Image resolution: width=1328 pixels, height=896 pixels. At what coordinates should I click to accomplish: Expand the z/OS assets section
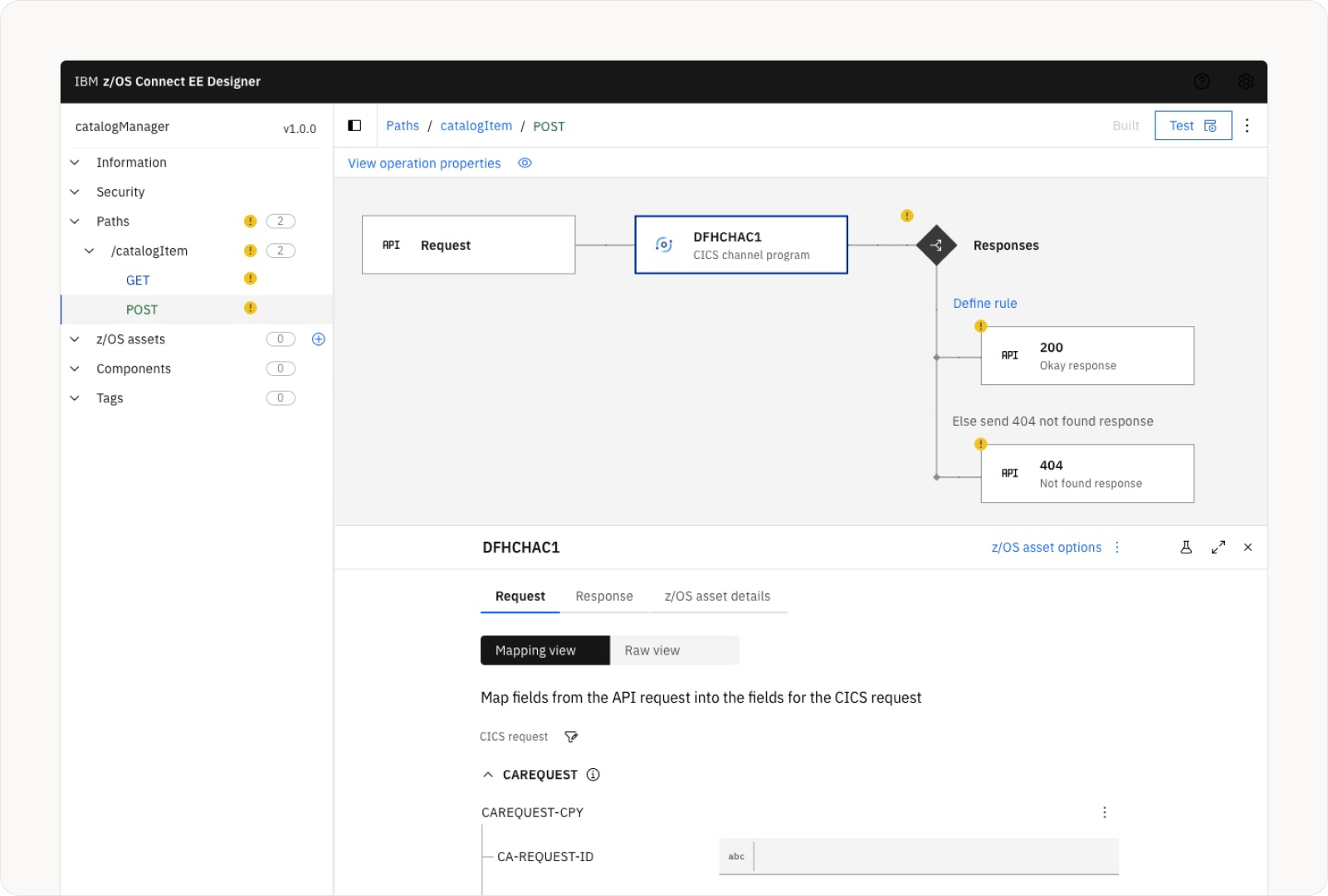pos(75,339)
